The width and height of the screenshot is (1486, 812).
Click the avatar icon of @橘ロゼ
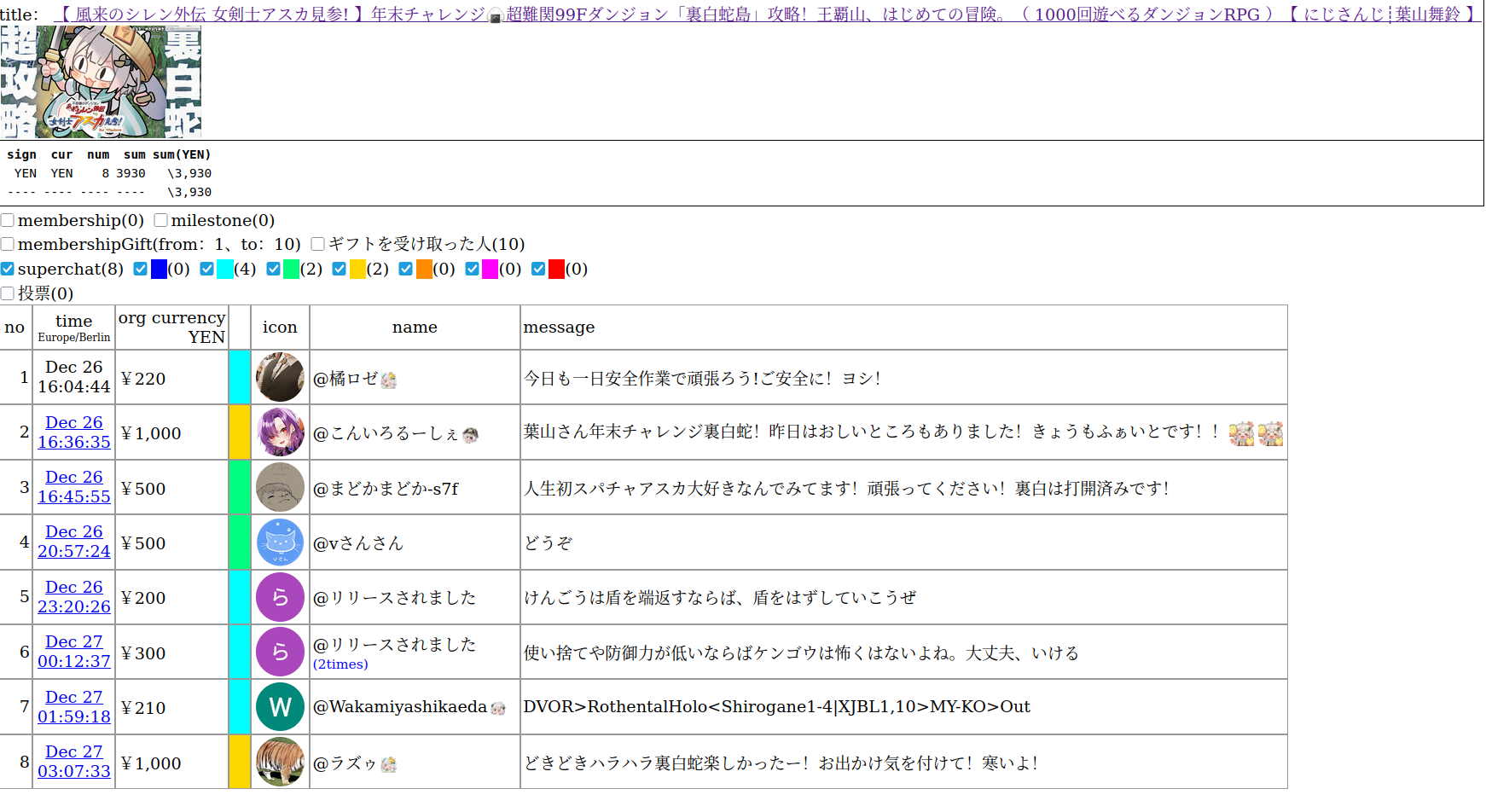[280, 377]
